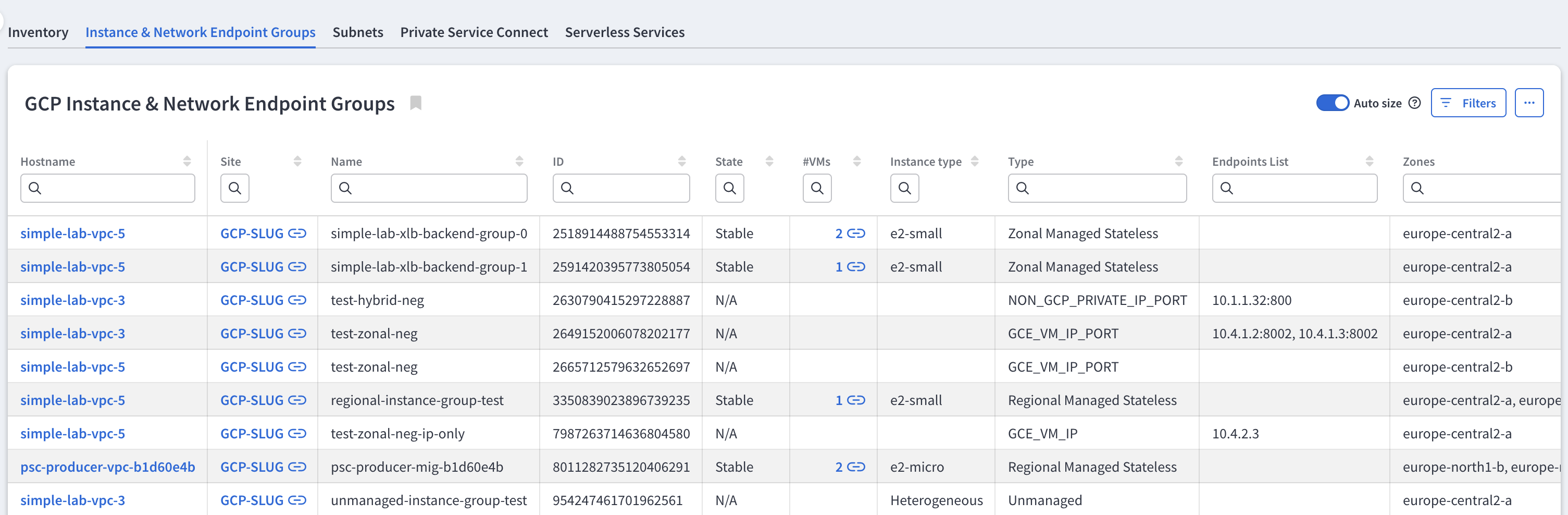The width and height of the screenshot is (1568, 515).
Task: Click the VMs link icon in regional-instance-group-test row
Action: (856, 400)
